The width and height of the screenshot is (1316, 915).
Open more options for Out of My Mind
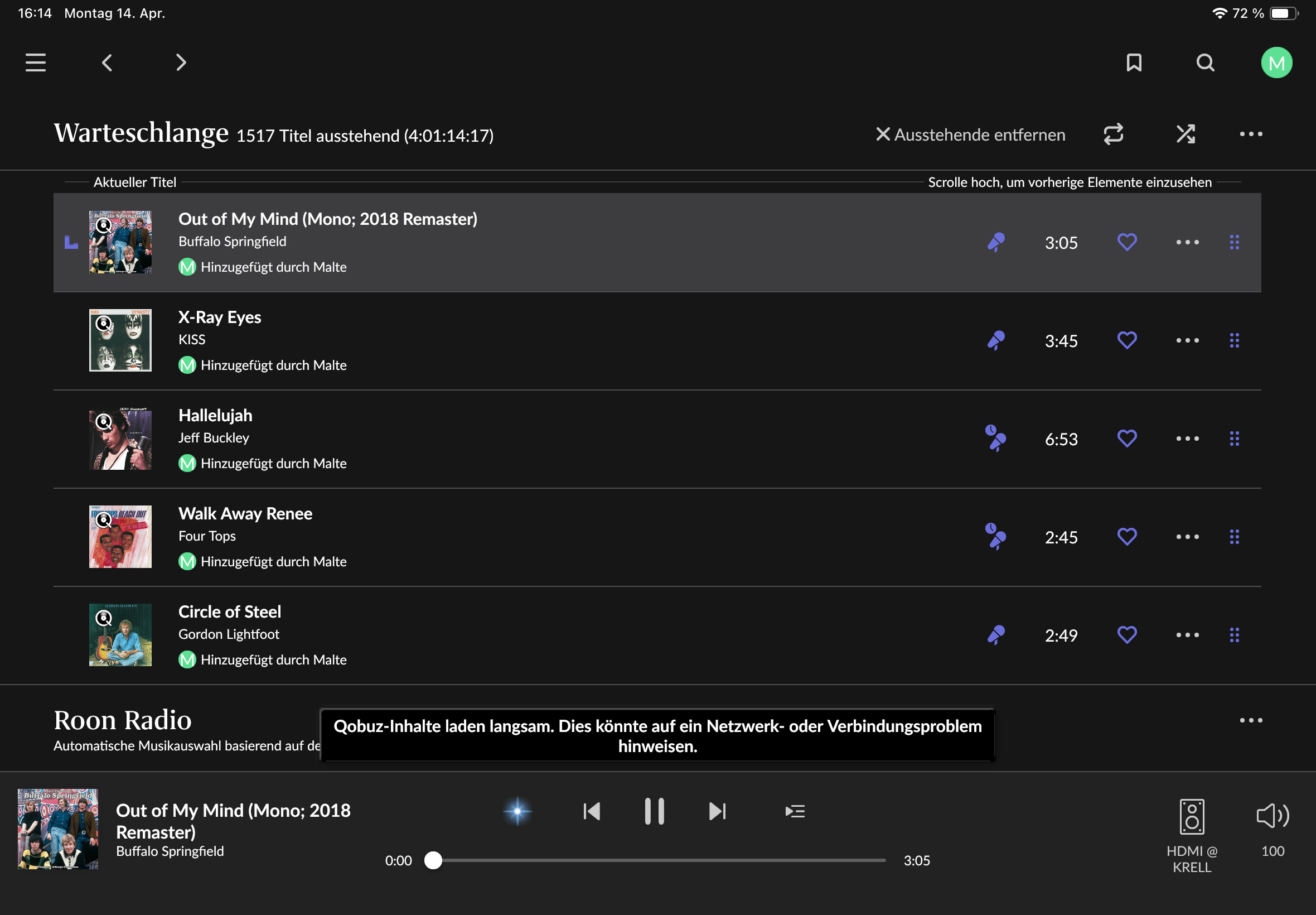1187,243
